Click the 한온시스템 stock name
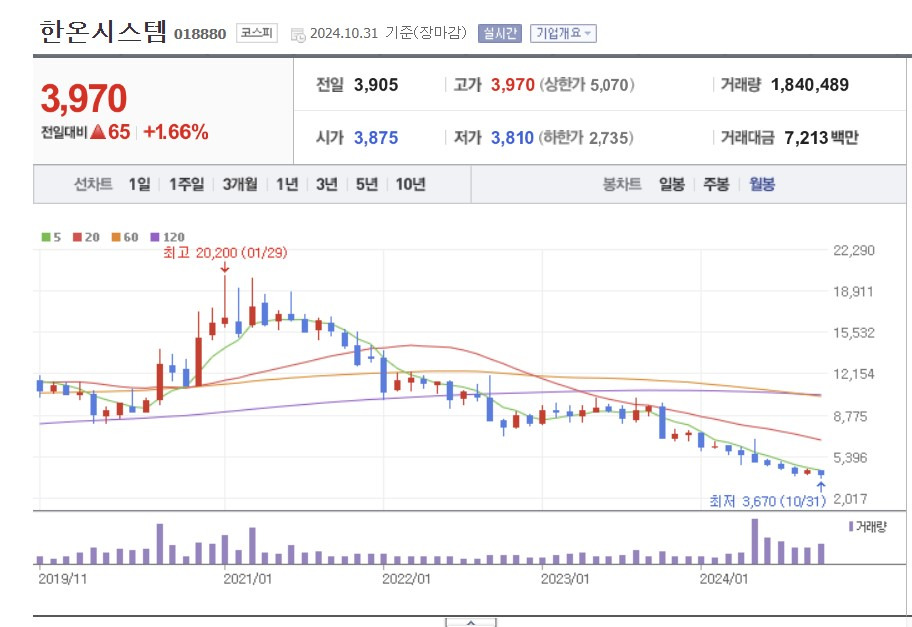This screenshot has height=627, width=912. click(103, 31)
